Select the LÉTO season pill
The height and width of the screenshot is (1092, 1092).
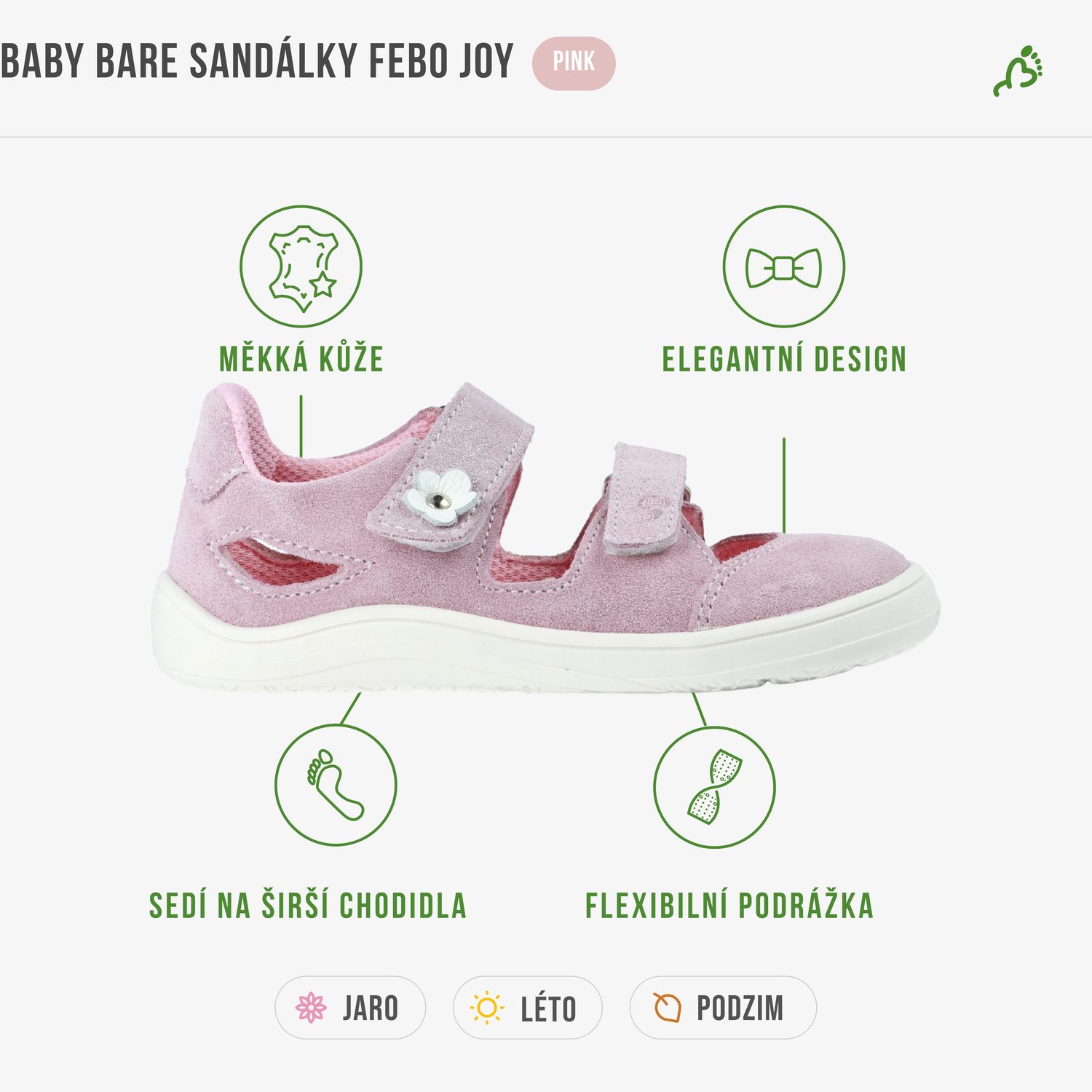pos(528,1008)
